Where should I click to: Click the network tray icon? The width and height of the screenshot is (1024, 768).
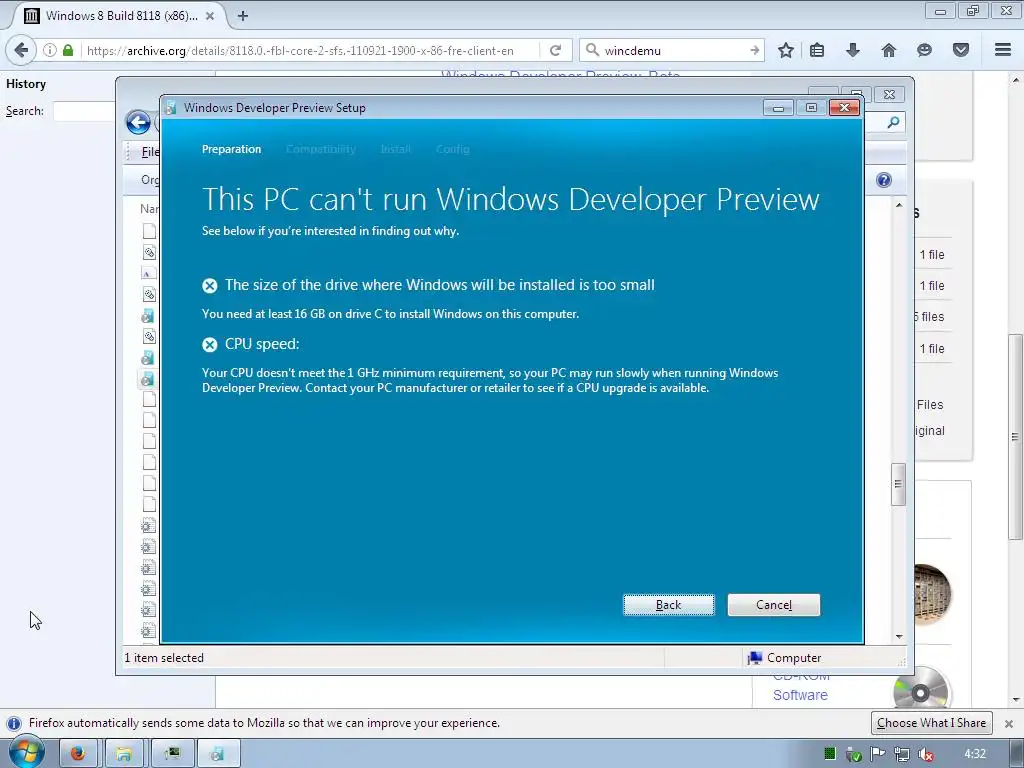901,754
